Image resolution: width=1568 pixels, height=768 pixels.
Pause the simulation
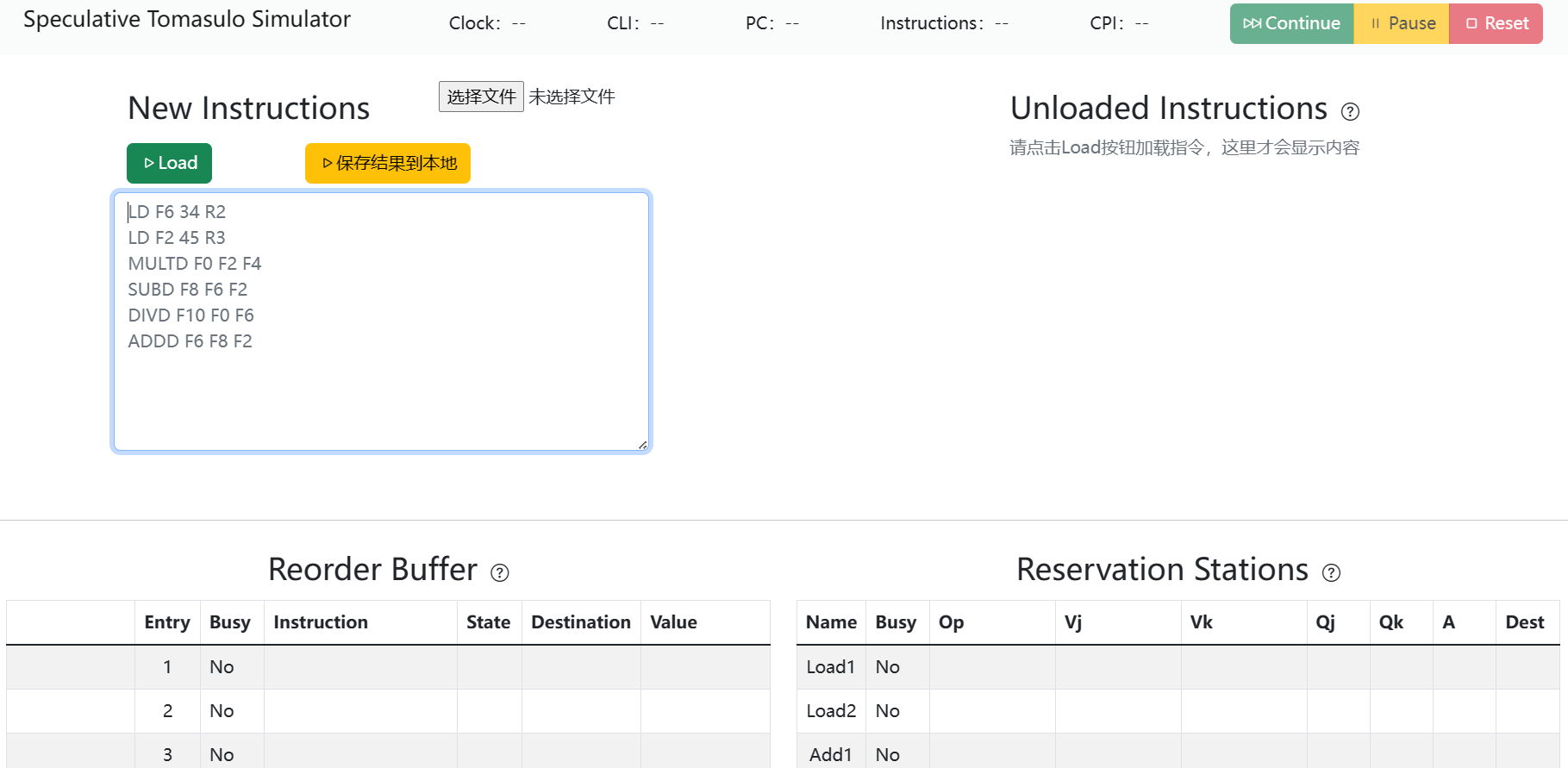point(1402,23)
